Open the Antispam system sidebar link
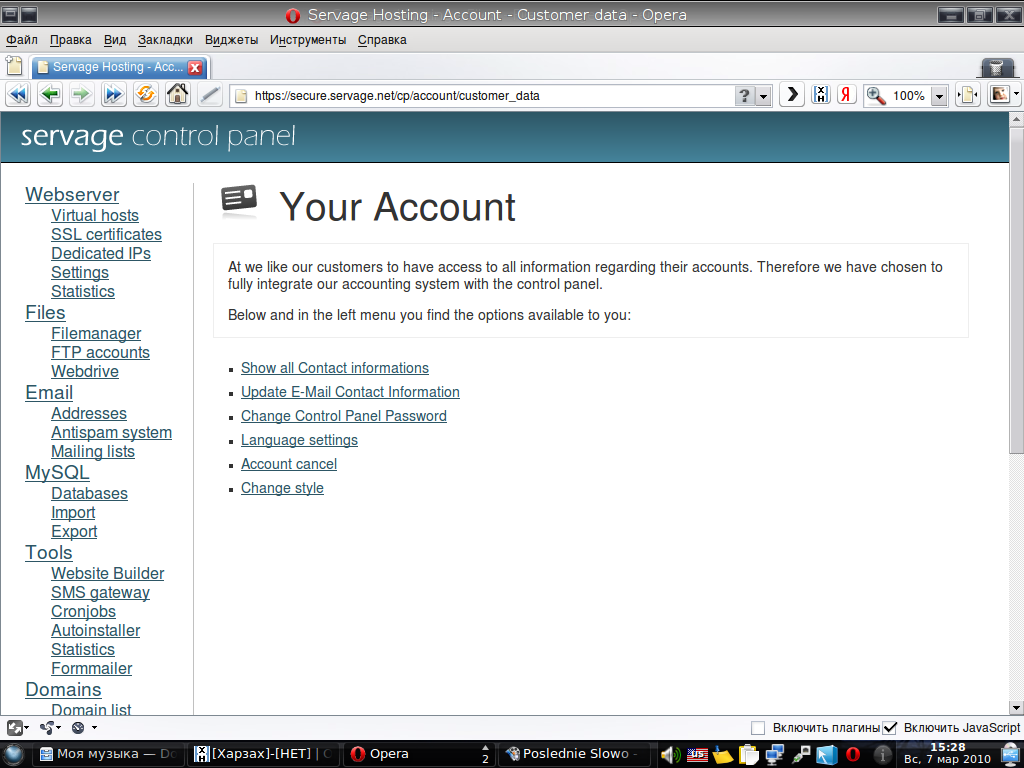This screenshot has height=768, width=1024. coord(112,432)
